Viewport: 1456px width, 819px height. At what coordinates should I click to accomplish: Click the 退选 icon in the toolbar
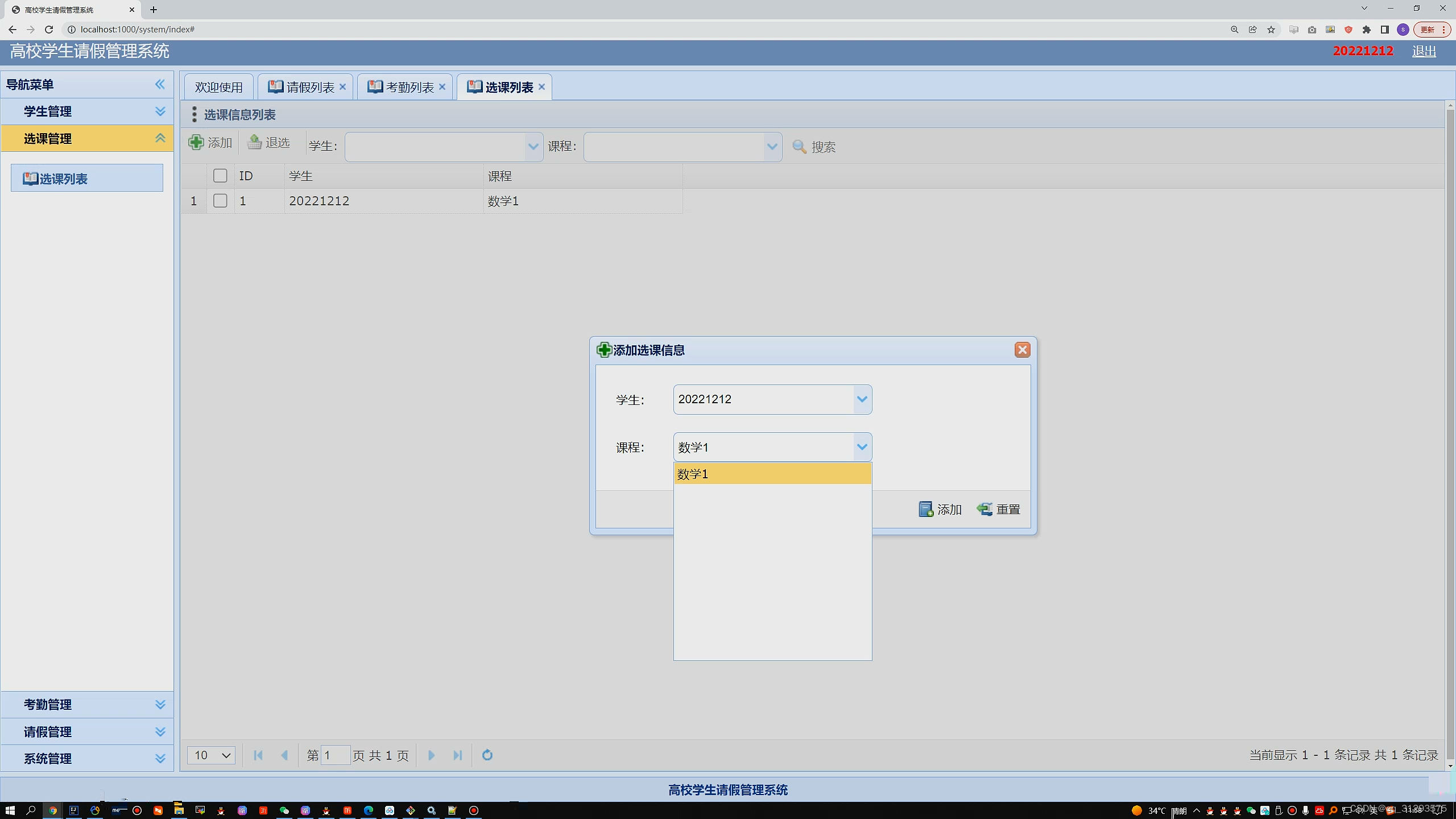coord(255,143)
